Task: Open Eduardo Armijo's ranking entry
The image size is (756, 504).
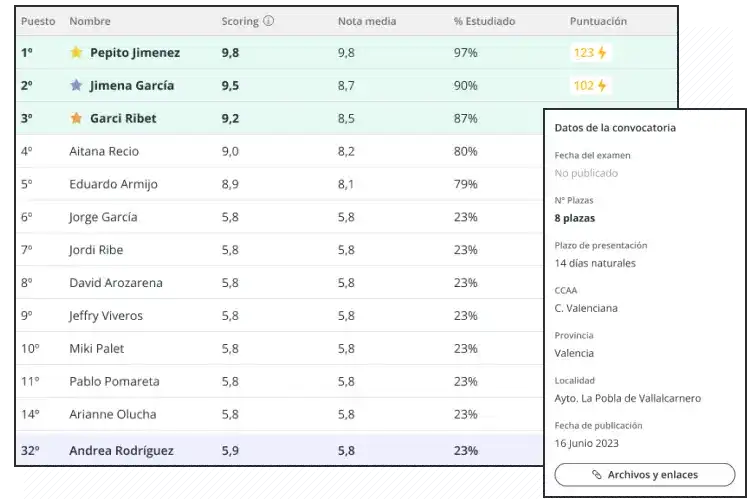Action: tap(113, 184)
